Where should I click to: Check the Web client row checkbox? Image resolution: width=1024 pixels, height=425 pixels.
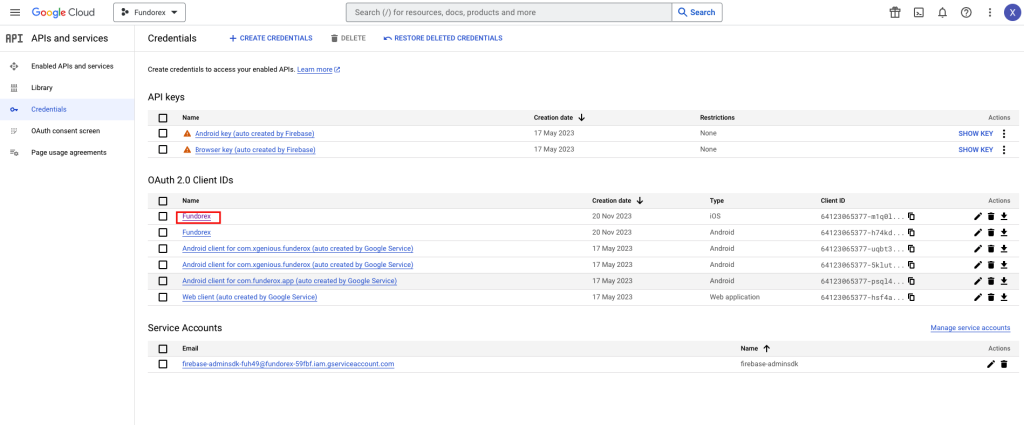pyautogui.click(x=163, y=297)
